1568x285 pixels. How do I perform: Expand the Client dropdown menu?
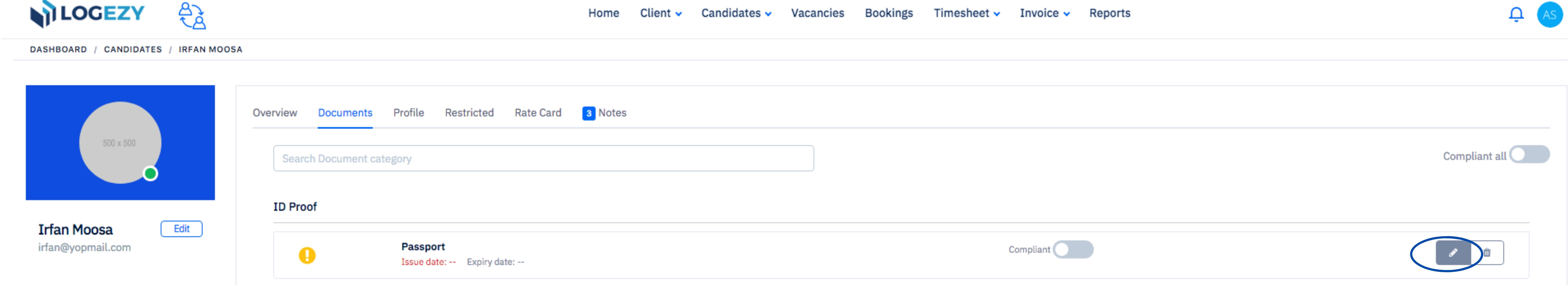[660, 14]
